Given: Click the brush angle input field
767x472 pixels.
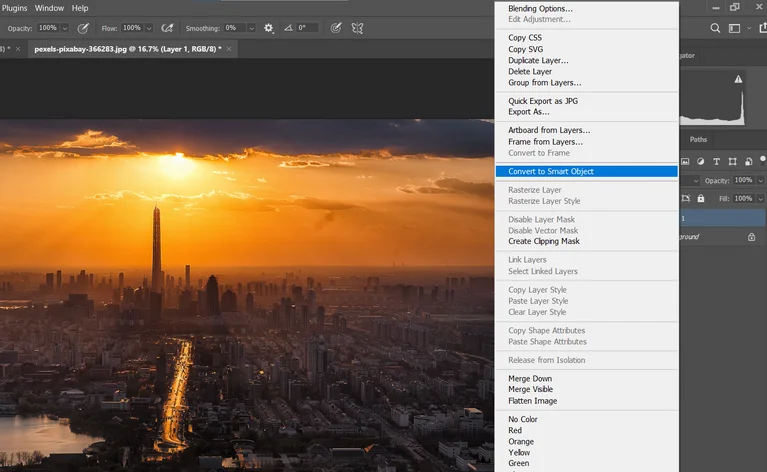Looking at the screenshot, I should (304, 28).
